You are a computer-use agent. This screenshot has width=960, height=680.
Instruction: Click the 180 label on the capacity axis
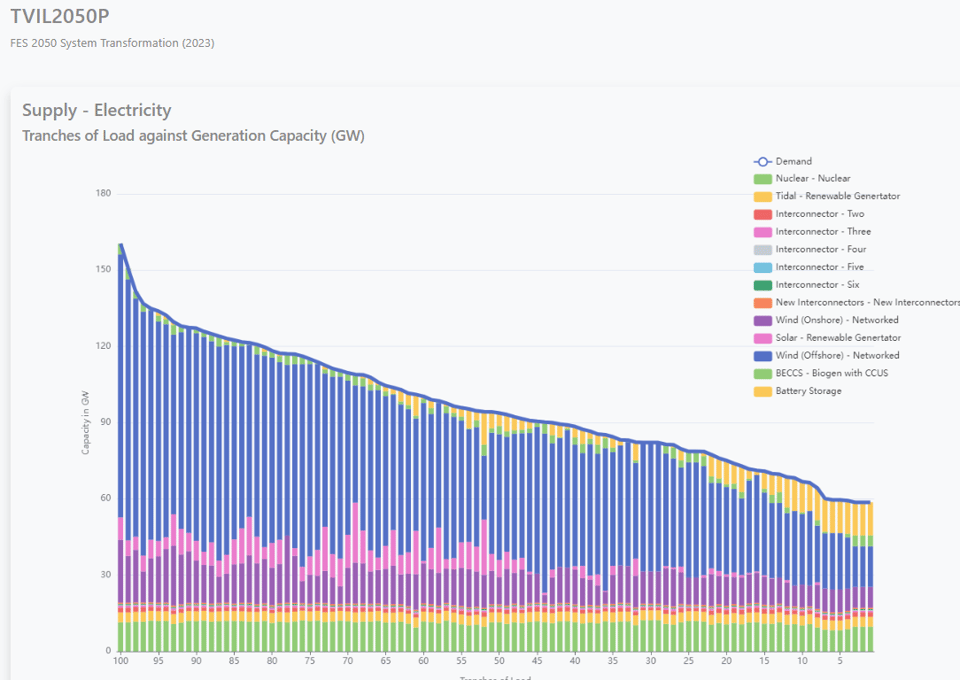(103, 193)
